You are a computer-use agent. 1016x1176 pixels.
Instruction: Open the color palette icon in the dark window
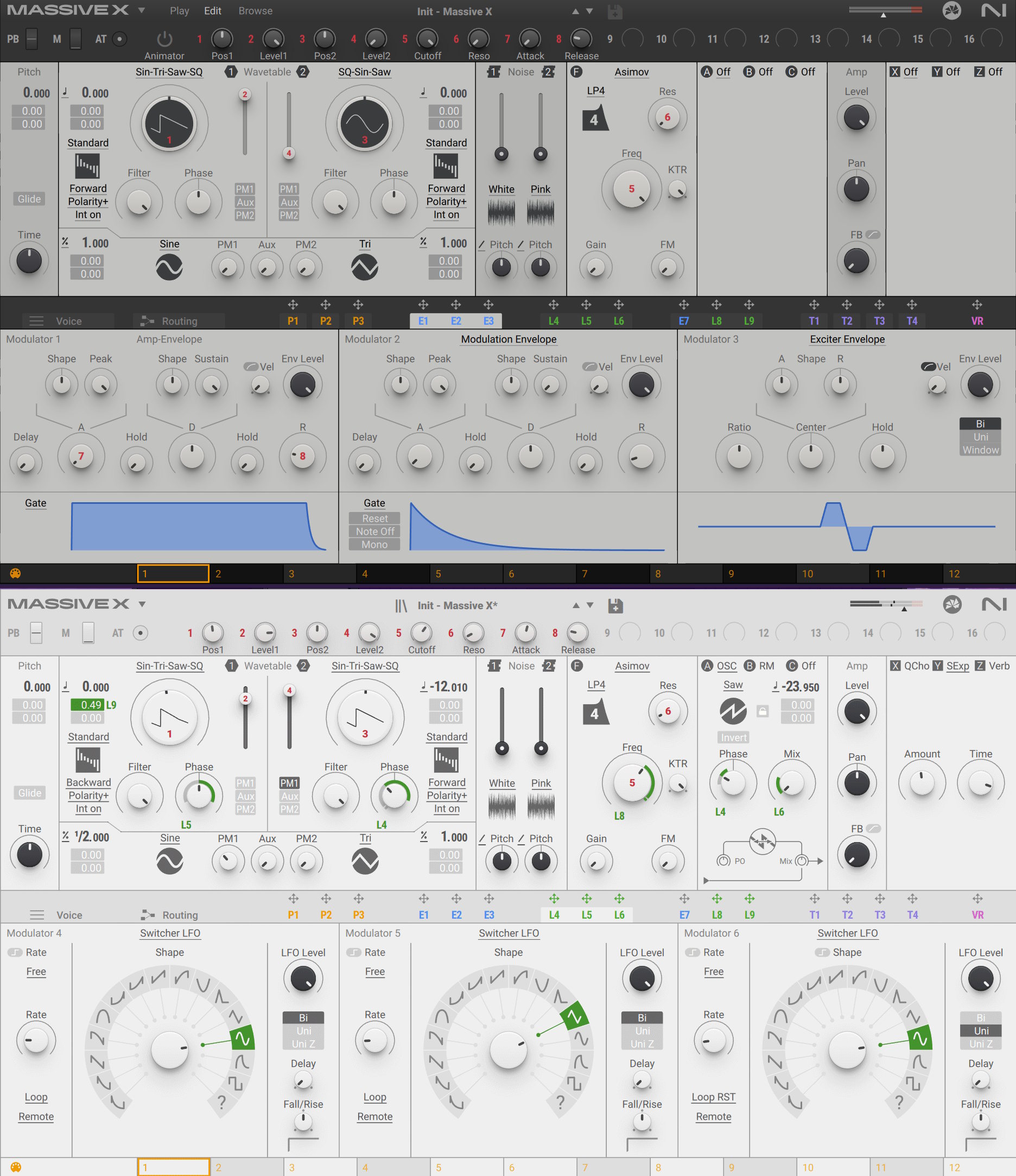[x=15, y=573]
